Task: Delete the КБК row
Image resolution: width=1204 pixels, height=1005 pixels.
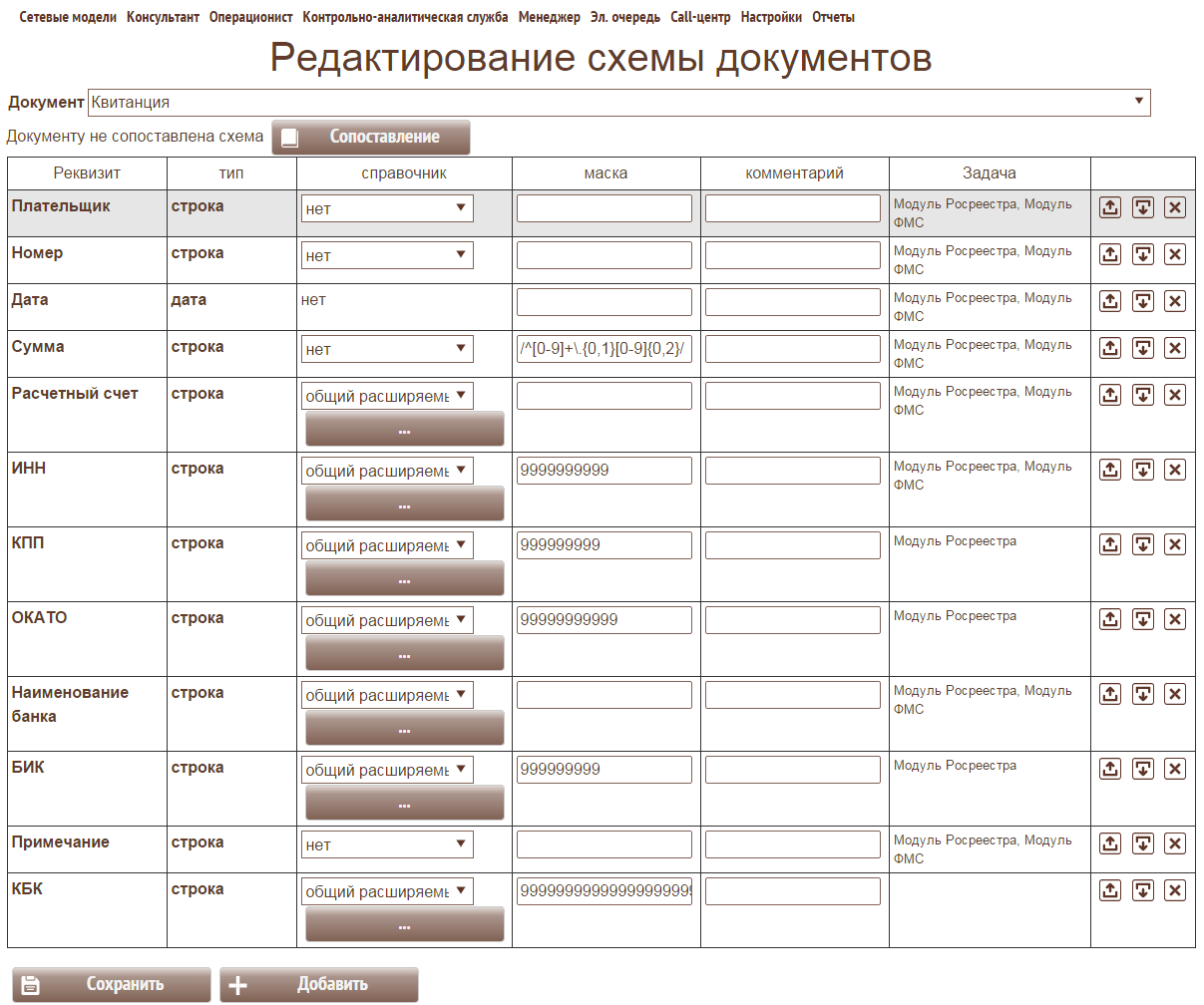Action: (1175, 890)
